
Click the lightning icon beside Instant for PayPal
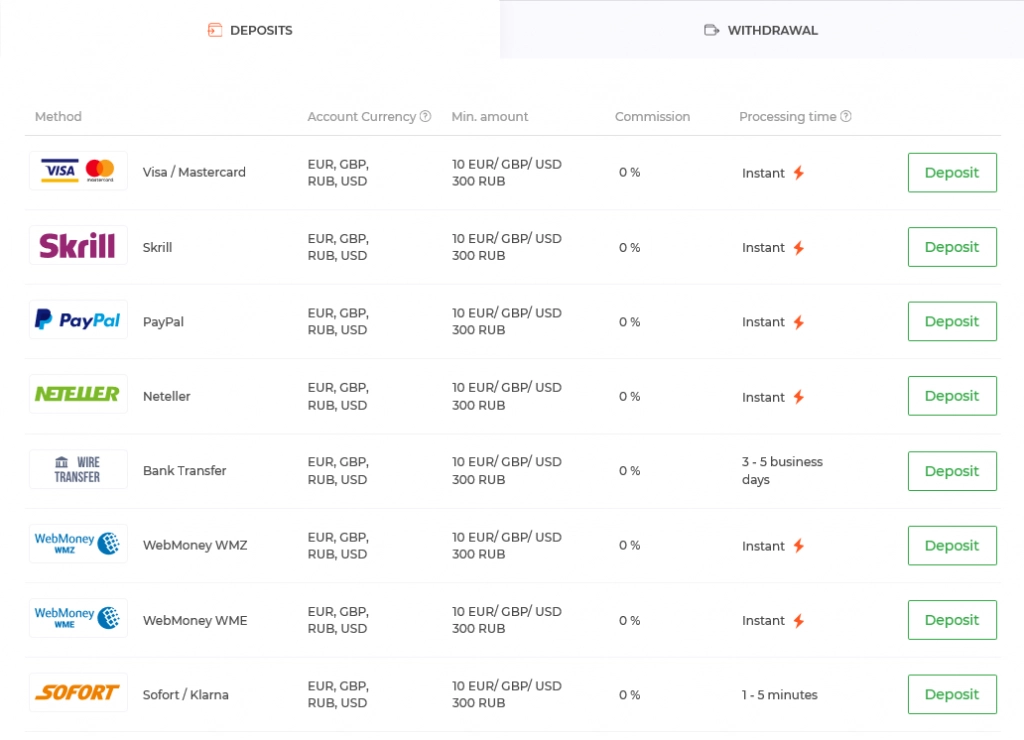801,320
